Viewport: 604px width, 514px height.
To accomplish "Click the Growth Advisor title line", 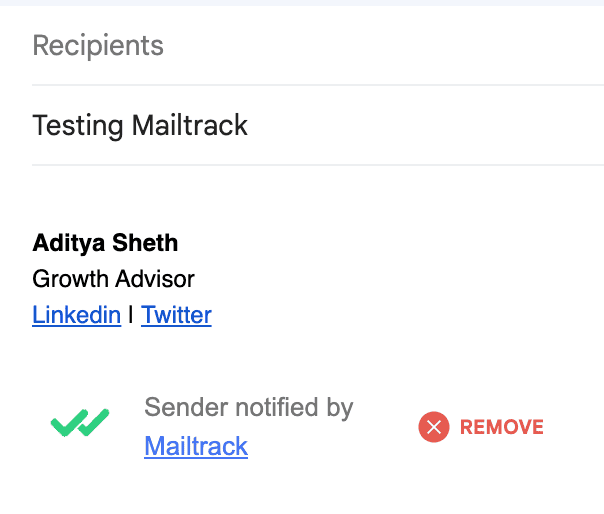I will tap(113, 279).
